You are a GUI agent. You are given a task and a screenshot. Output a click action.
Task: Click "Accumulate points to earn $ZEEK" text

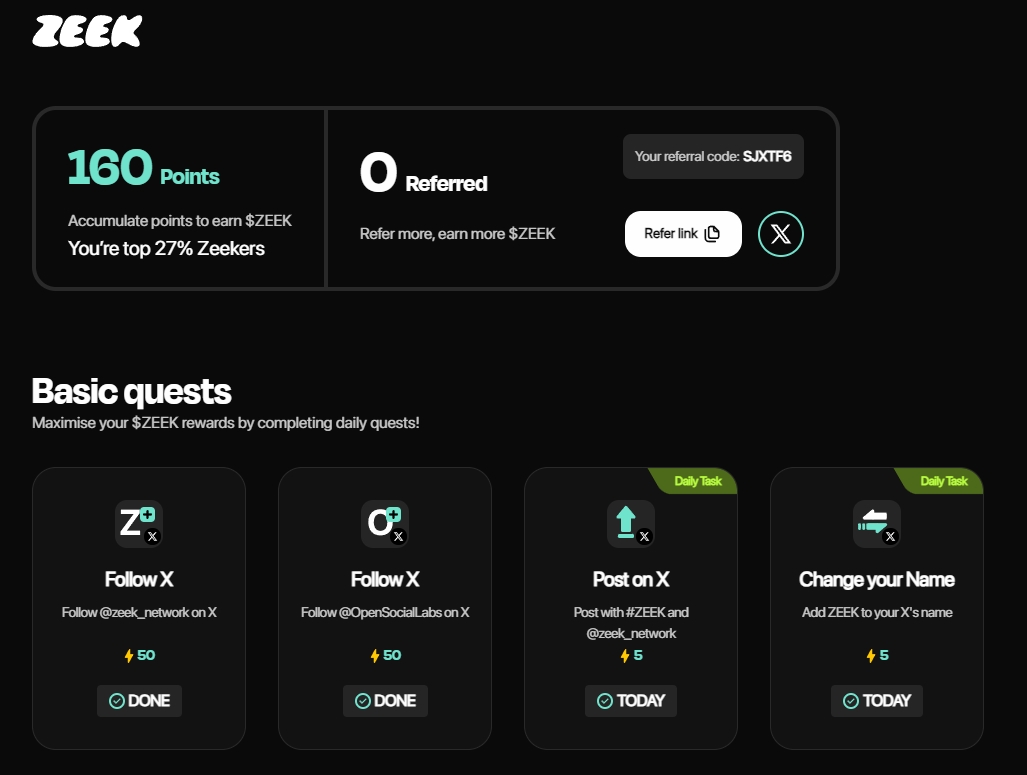point(180,221)
